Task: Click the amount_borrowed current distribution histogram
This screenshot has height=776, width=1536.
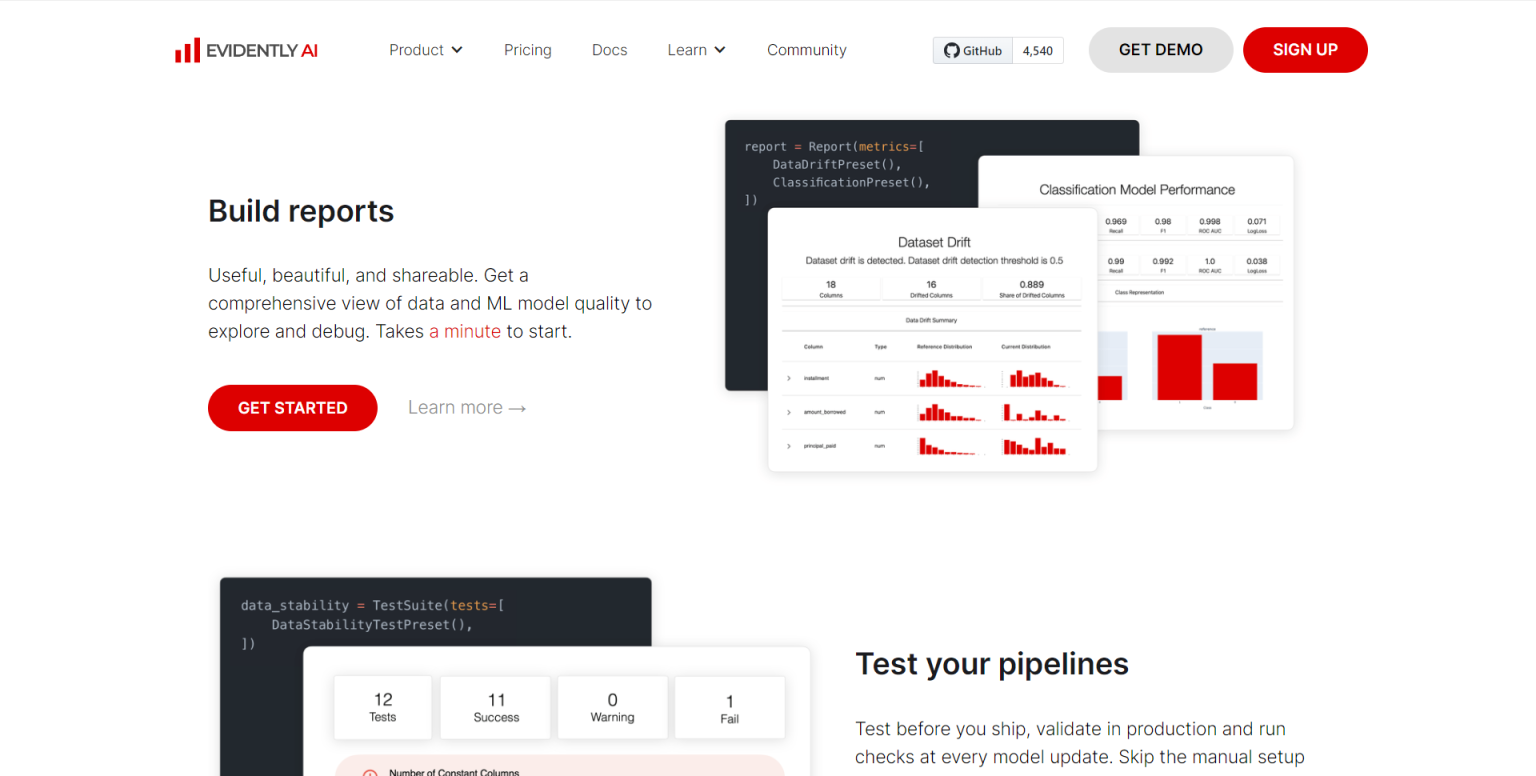Action: [1035, 412]
